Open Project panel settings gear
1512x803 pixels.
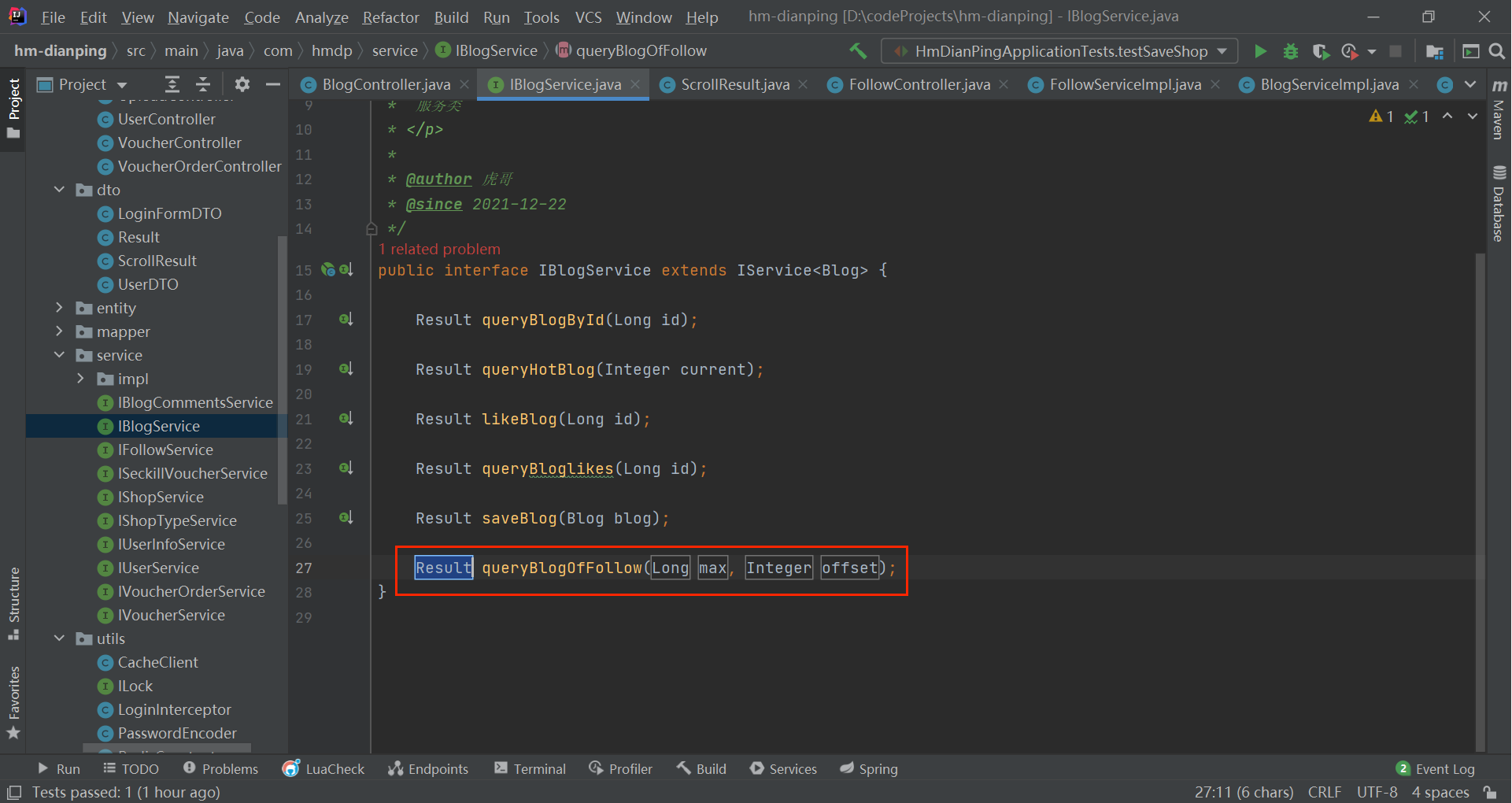(x=242, y=84)
